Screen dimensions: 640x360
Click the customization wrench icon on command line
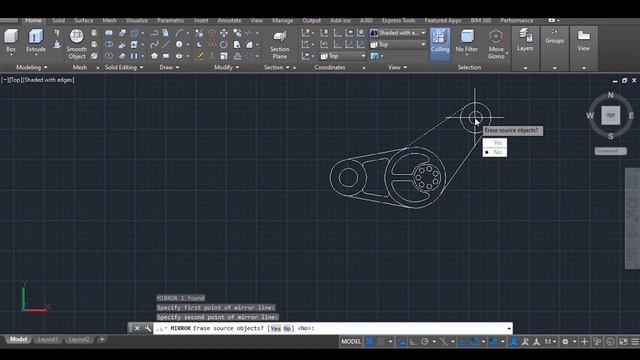(x=147, y=328)
